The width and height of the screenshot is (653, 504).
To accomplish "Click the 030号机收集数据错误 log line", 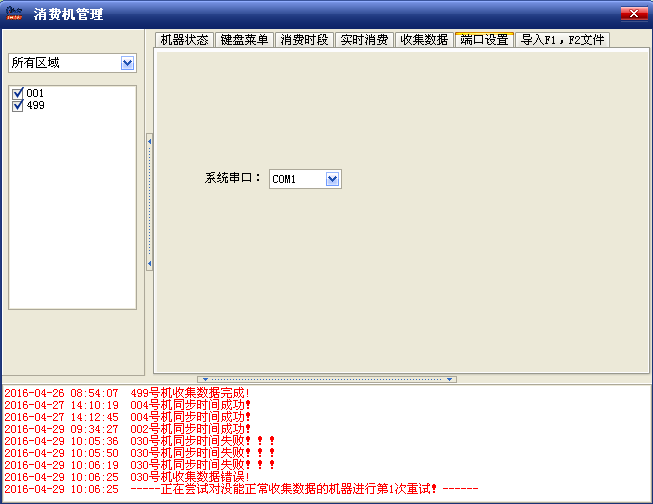I will [x=189, y=477].
